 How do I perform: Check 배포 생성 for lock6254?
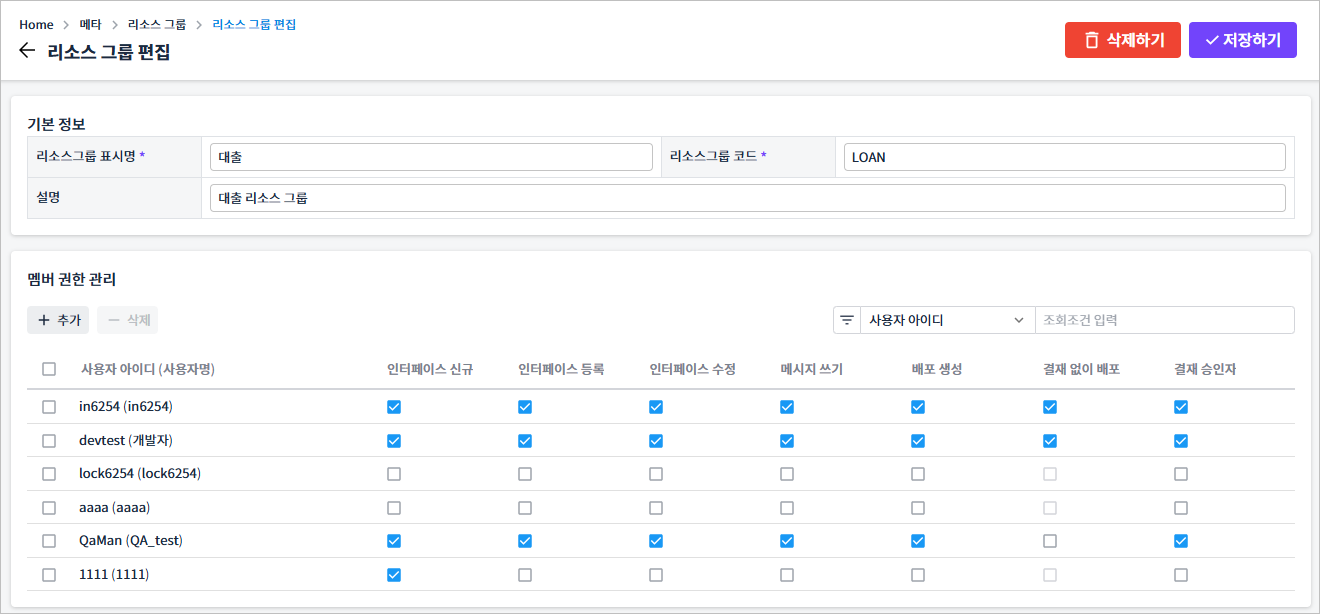(918, 473)
